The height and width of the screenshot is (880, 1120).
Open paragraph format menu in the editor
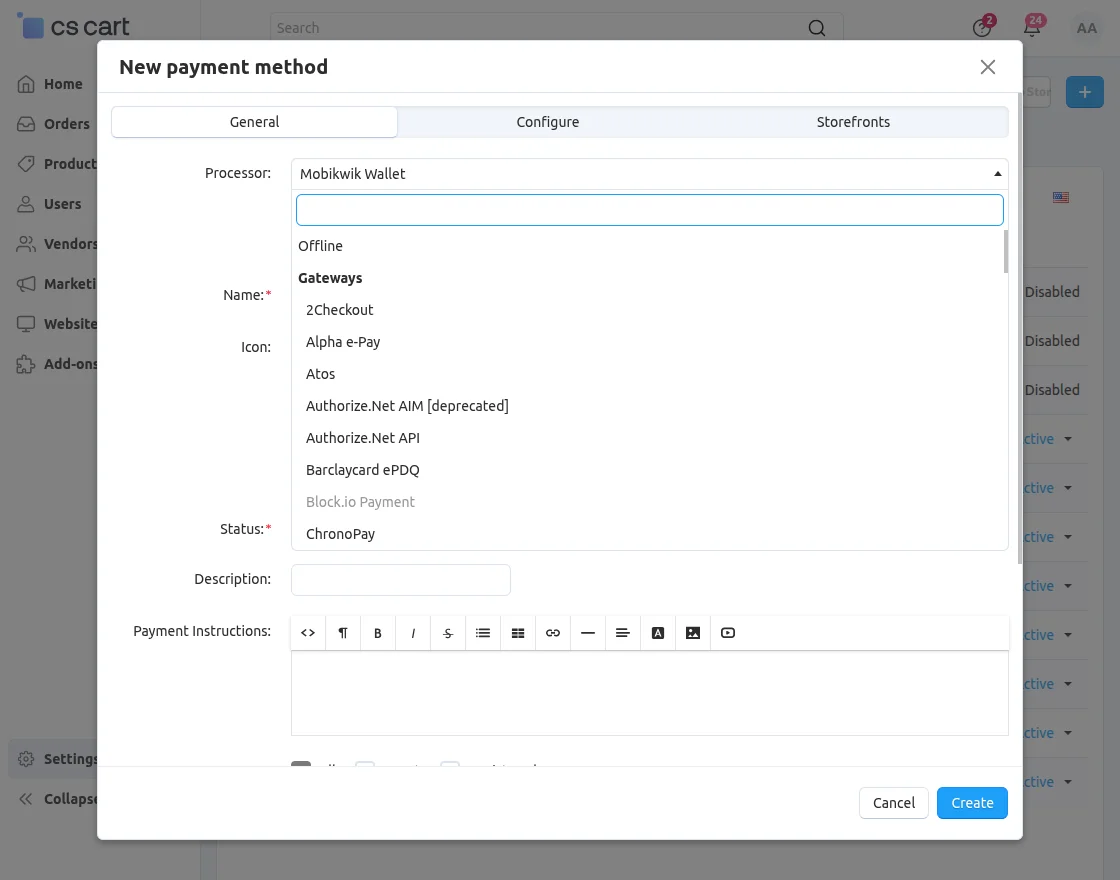coord(343,633)
